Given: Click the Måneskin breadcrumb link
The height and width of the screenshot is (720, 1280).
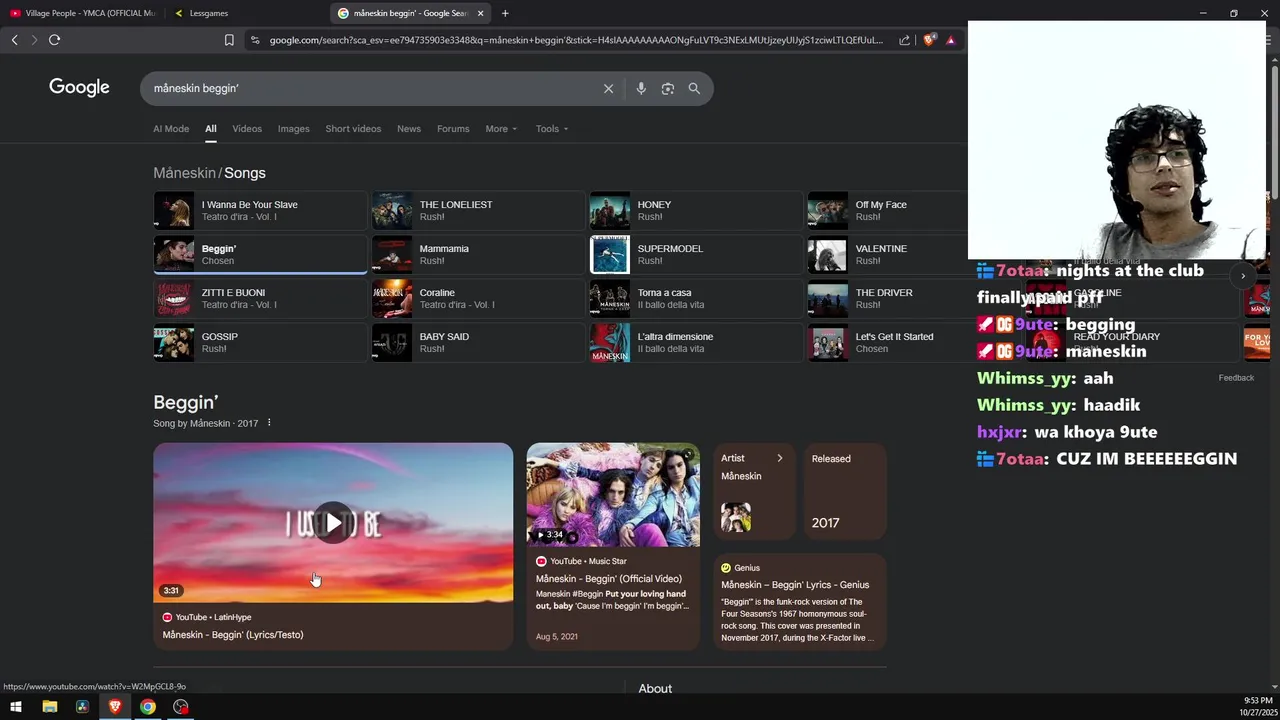Looking at the screenshot, I should (x=185, y=173).
